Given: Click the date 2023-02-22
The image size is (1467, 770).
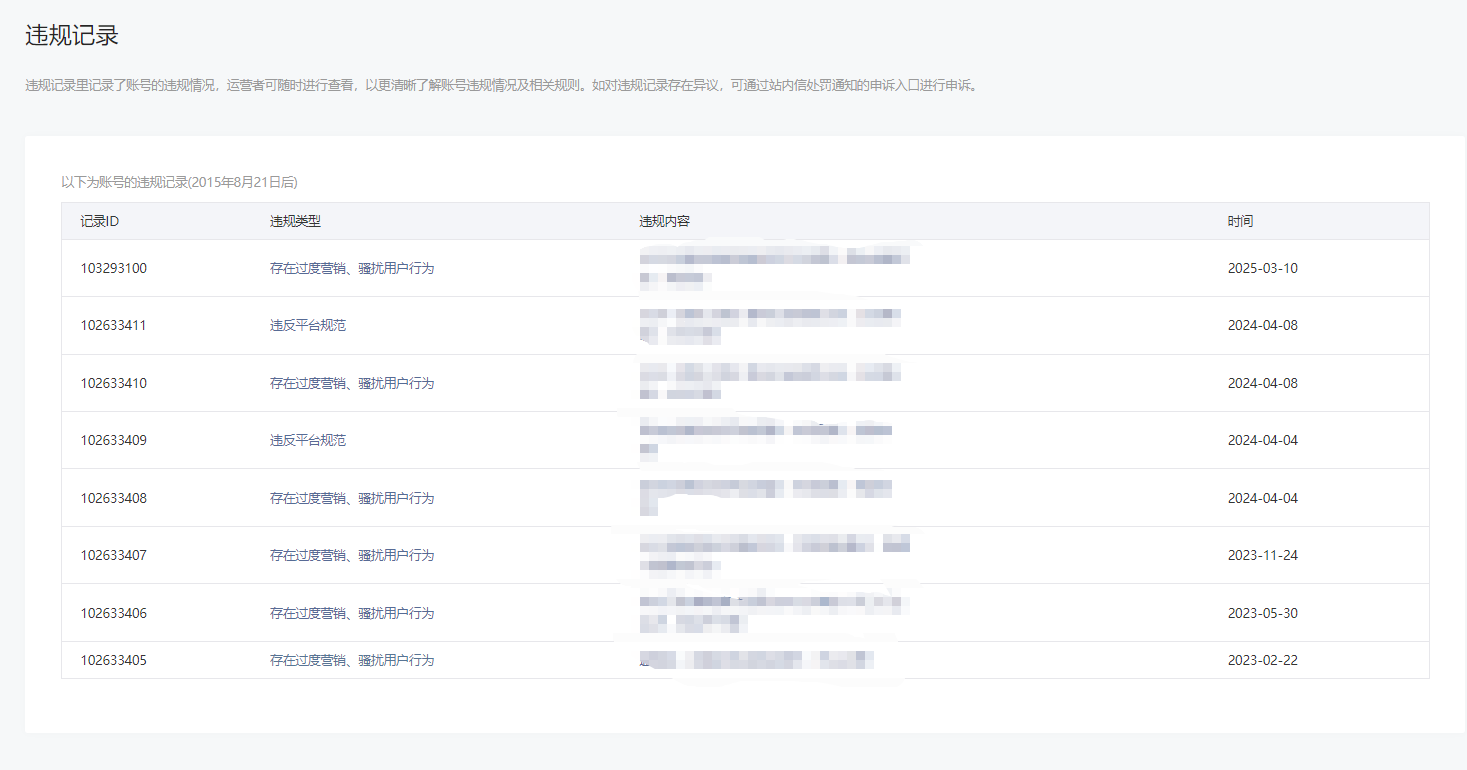Looking at the screenshot, I should click(1262, 660).
